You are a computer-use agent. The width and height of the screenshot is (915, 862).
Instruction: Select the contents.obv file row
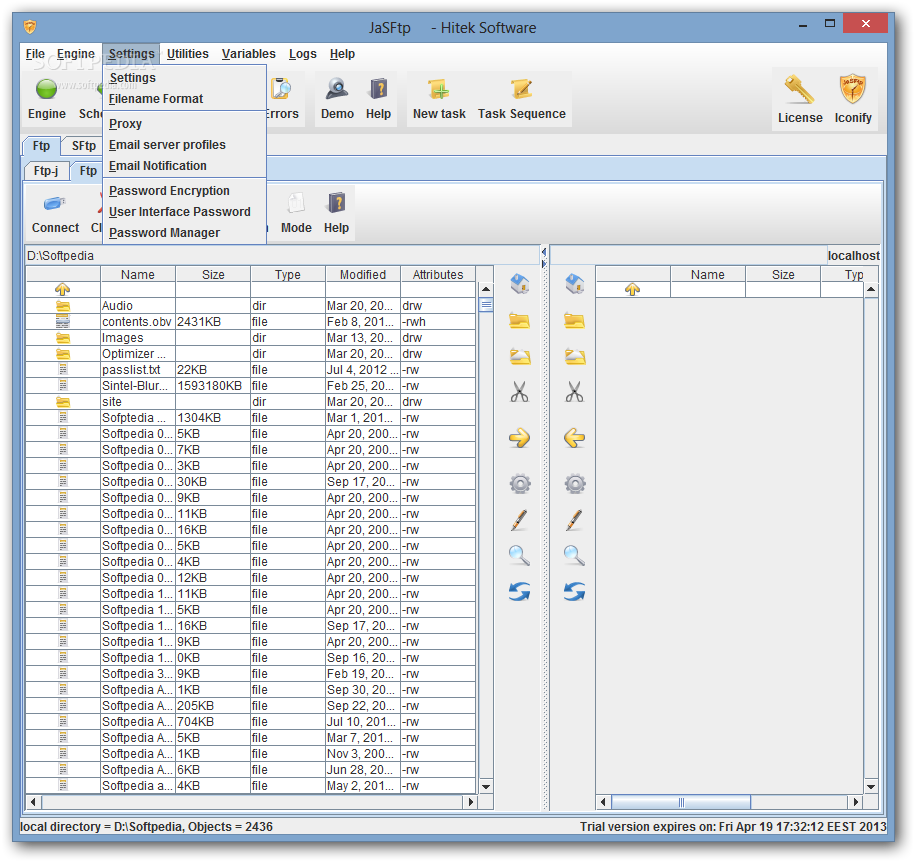pyautogui.click(x=251, y=322)
